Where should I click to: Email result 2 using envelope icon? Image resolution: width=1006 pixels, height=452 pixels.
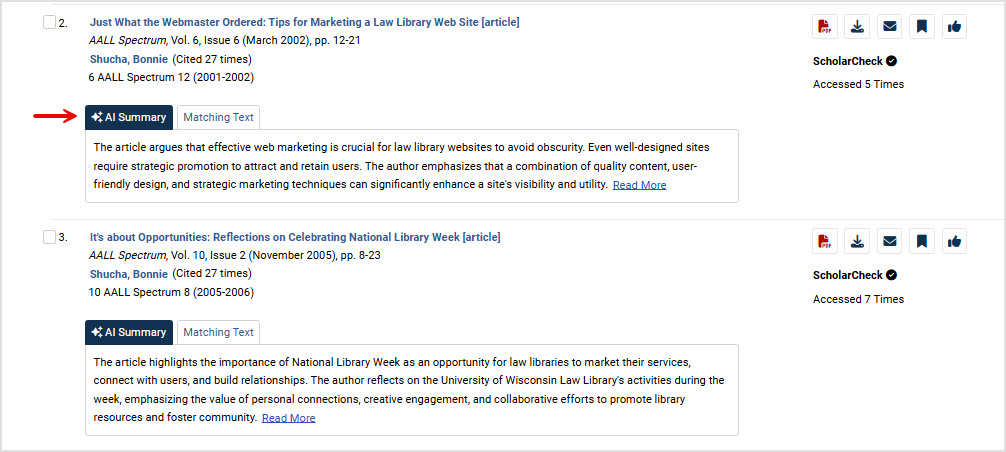(x=889, y=27)
